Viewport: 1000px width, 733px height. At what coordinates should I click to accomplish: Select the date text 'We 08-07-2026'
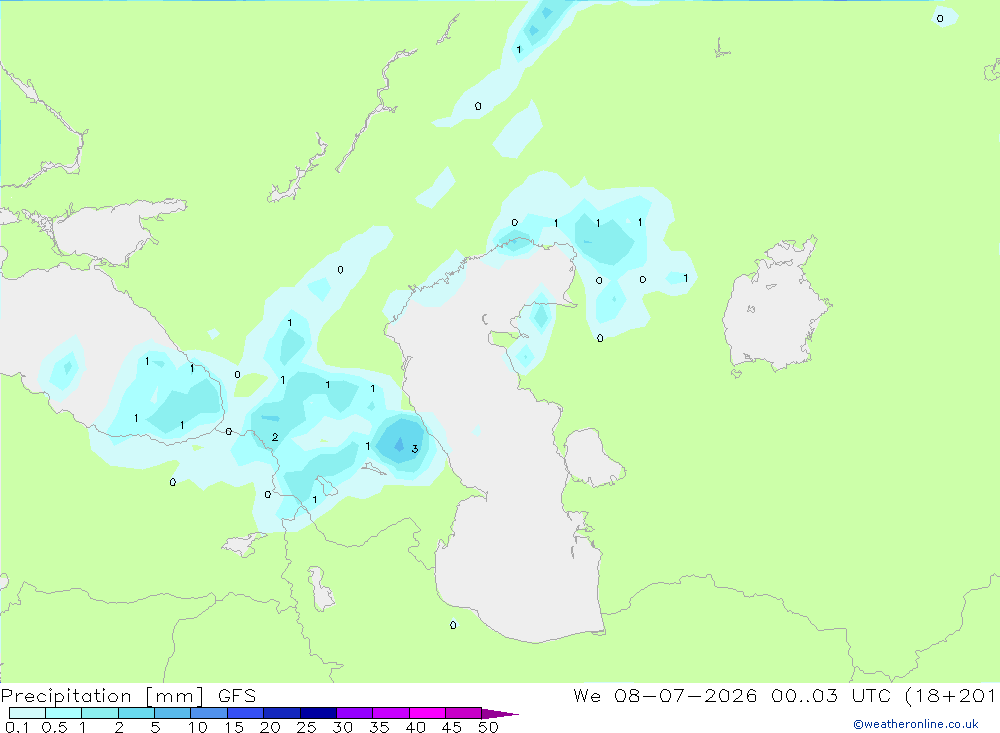click(665, 696)
